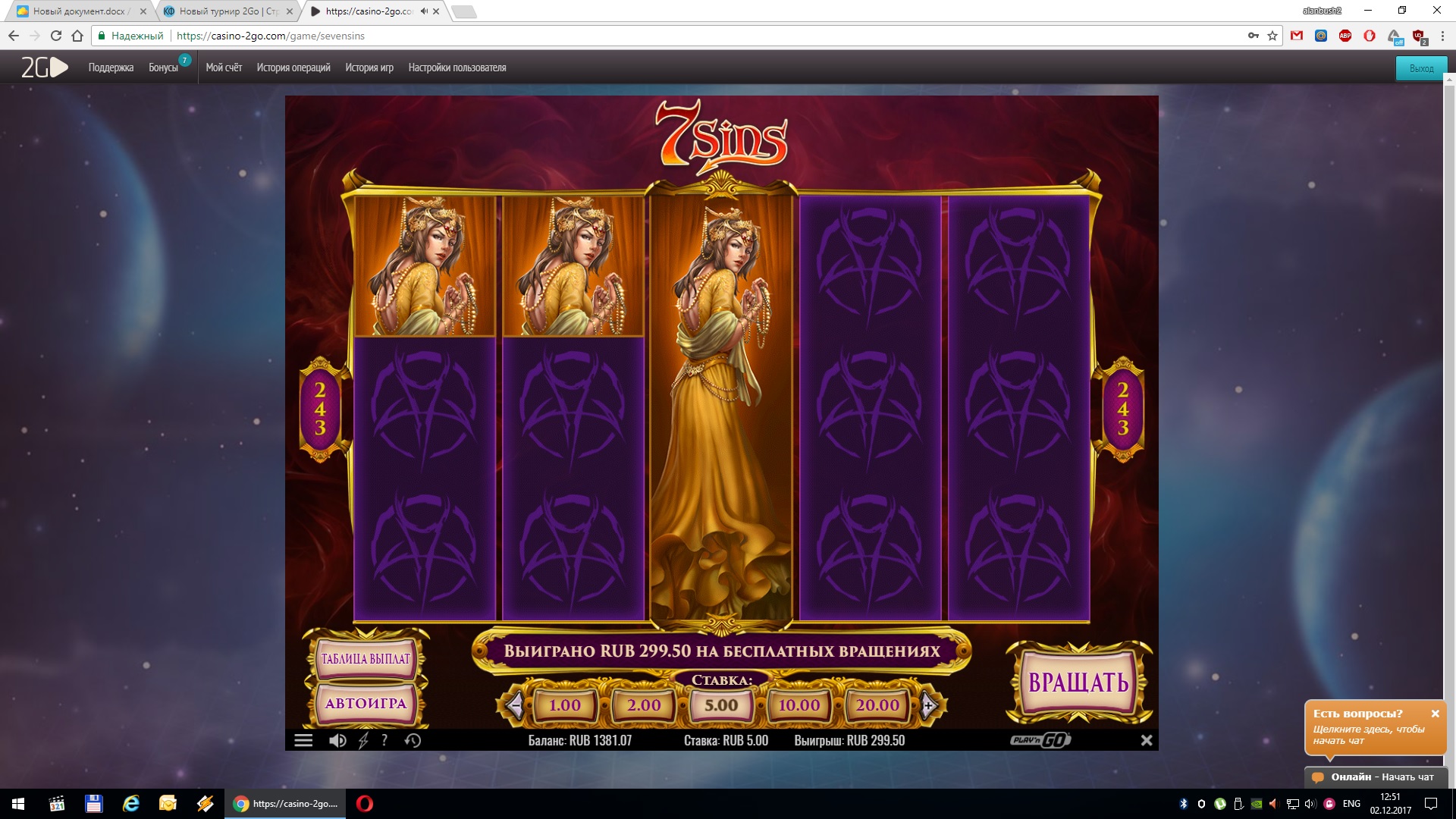Dismiss the Есть вопросы chat popup
Image resolution: width=1456 pixels, height=819 pixels.
point(1435,714)
